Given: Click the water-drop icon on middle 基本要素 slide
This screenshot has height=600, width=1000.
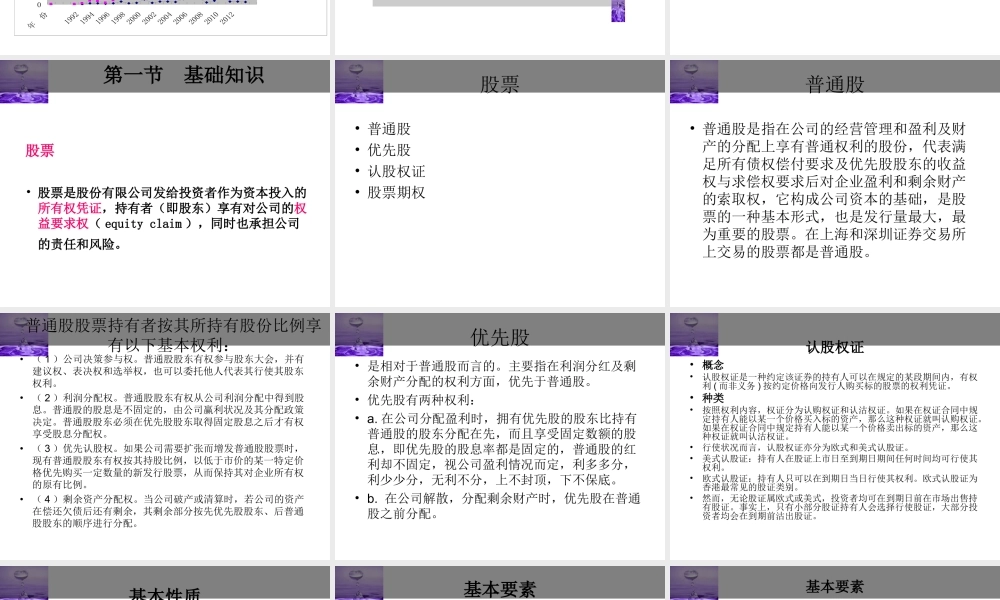Looking at the screenshot, I should click(359, 582).
